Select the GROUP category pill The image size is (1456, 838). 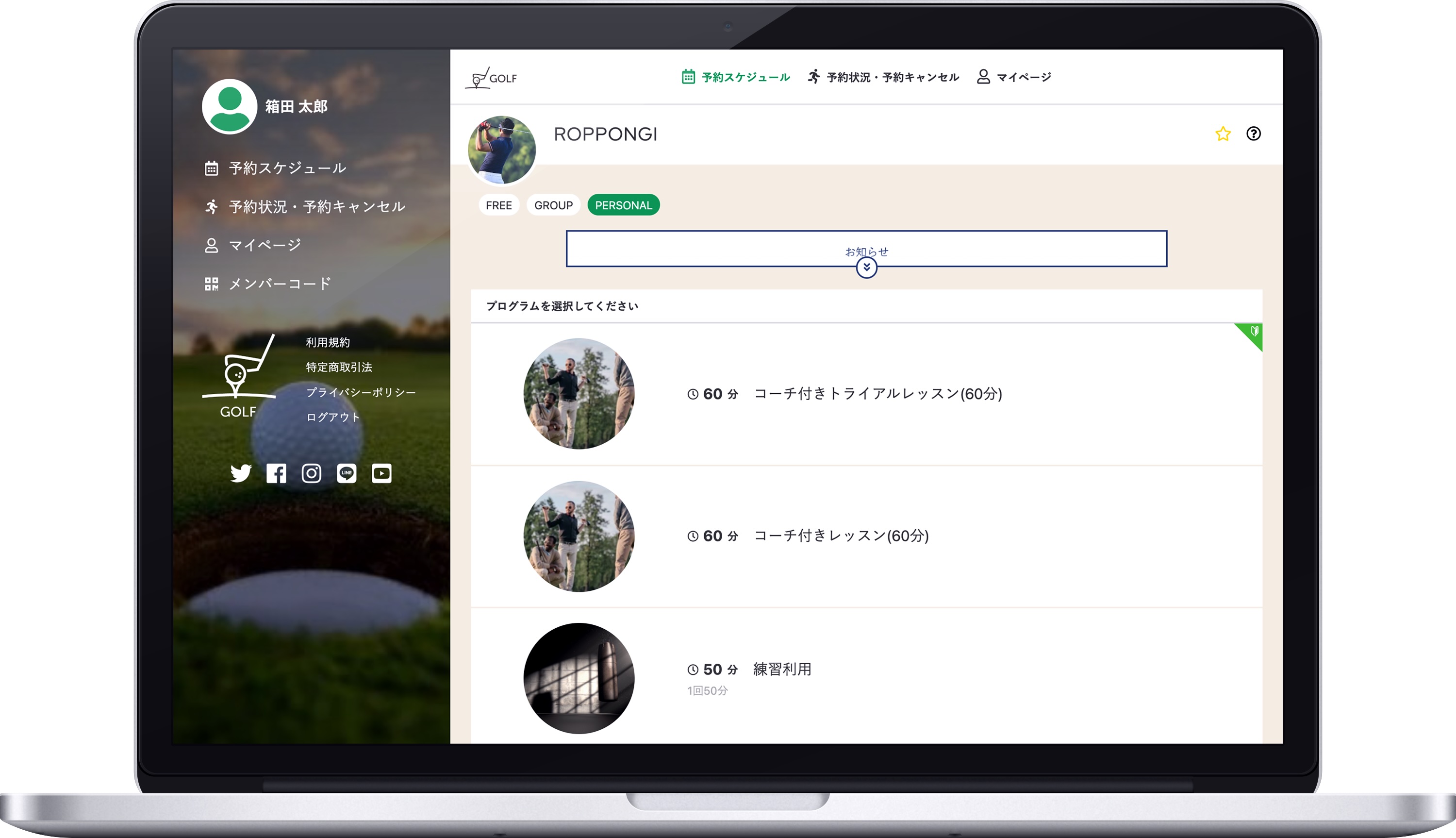553,205
